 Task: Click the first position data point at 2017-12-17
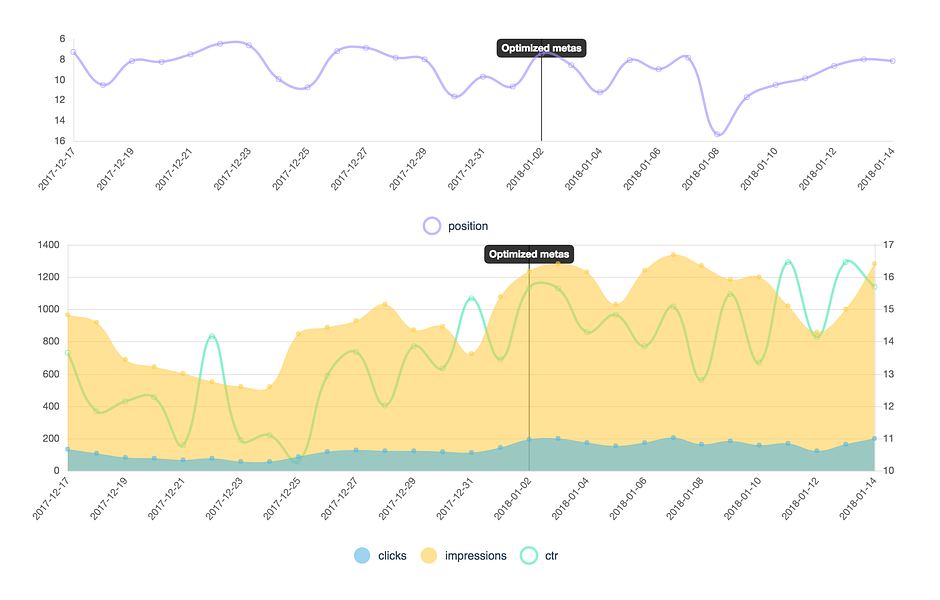pyautogui.click(x=73, y=52)
